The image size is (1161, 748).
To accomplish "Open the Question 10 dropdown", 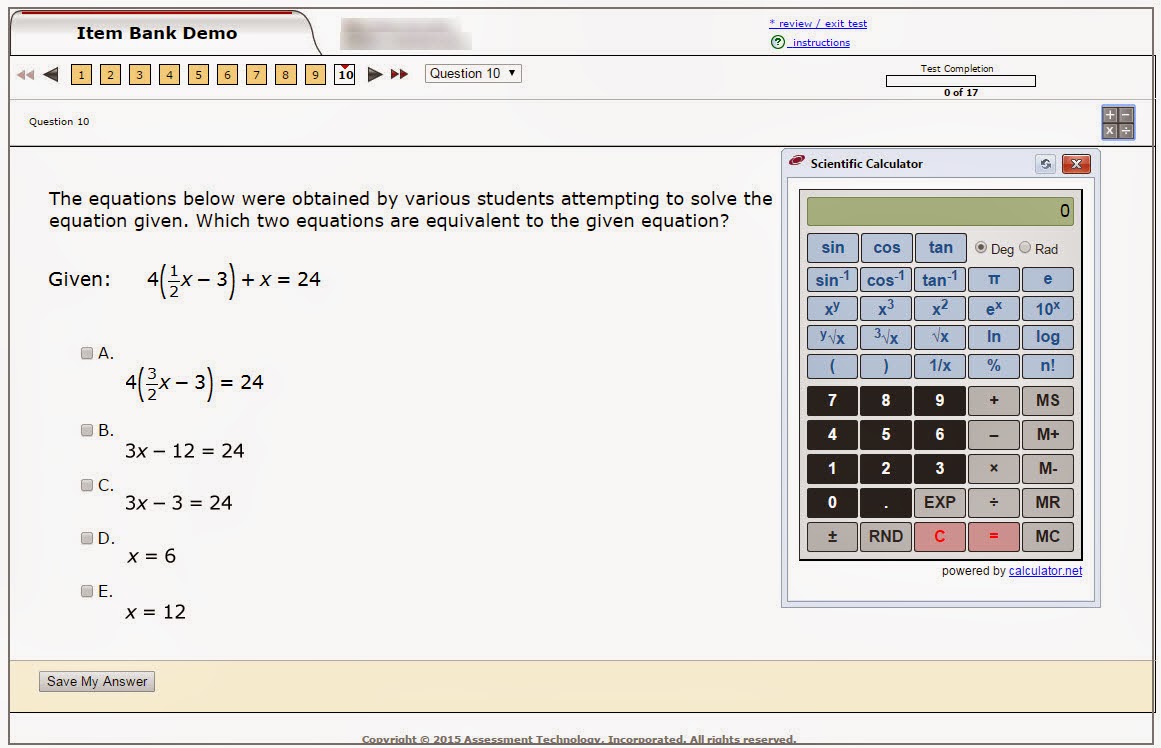I will coord(472,73).
